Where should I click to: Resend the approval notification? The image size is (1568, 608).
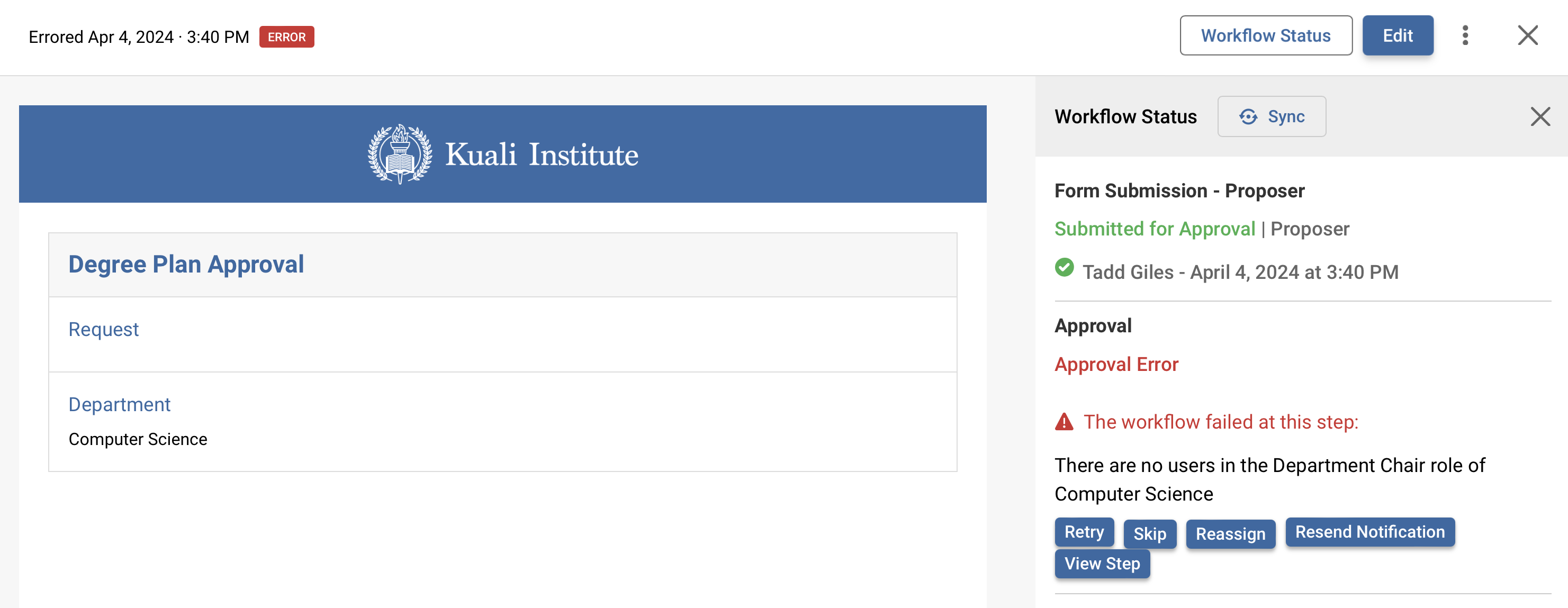coord(1369,531)
